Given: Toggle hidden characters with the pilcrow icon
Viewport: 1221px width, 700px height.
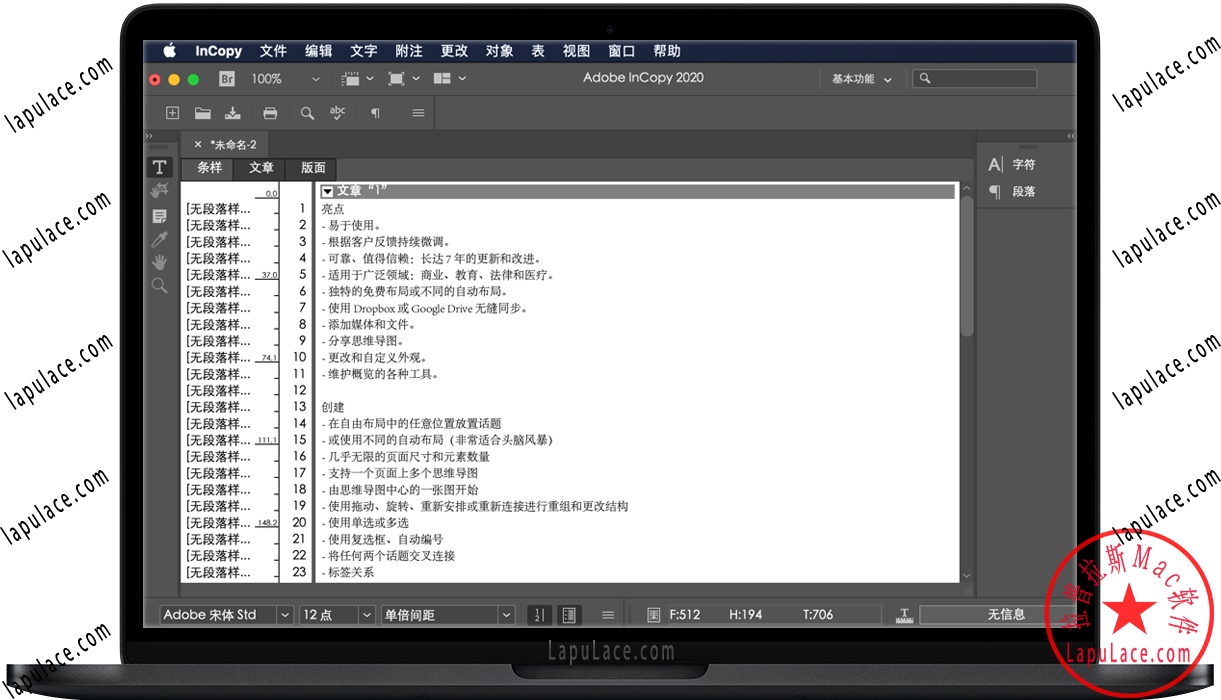Looking at the screenshot, I should click(376, 113).
